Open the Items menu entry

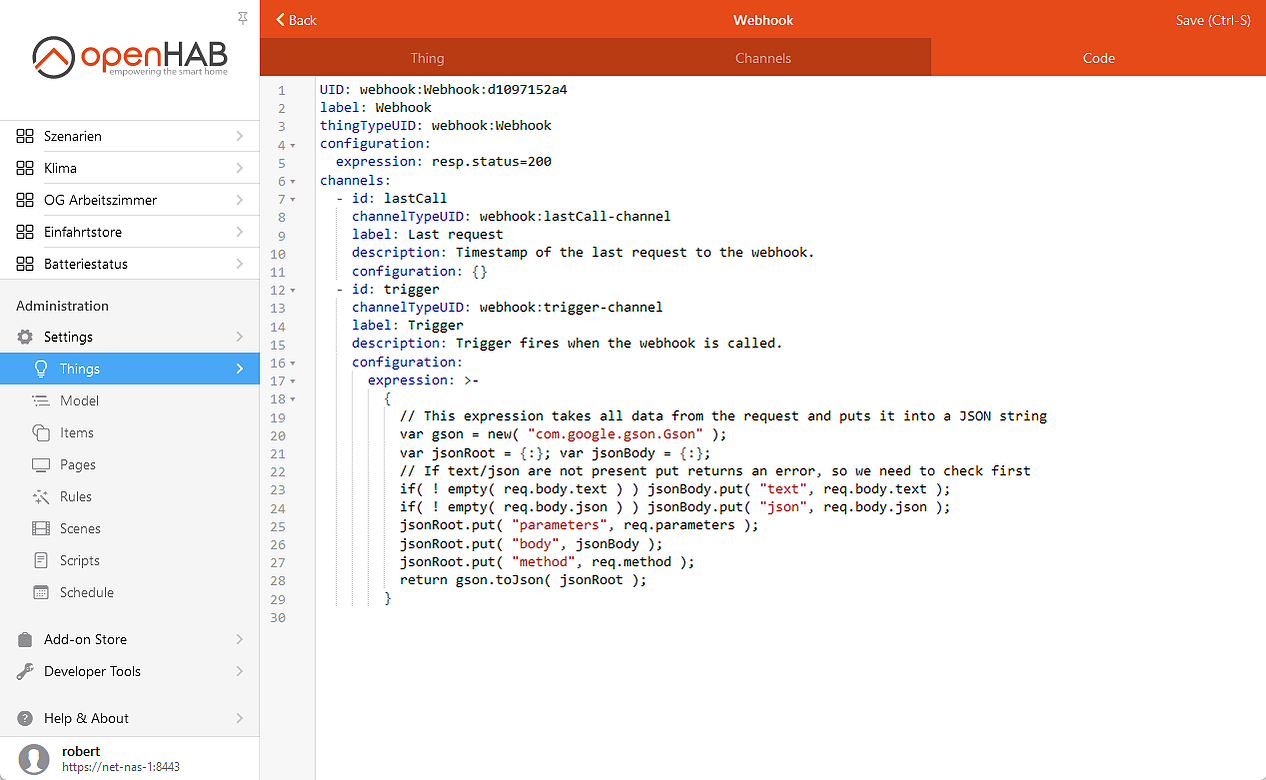click(x=130, y=433)
